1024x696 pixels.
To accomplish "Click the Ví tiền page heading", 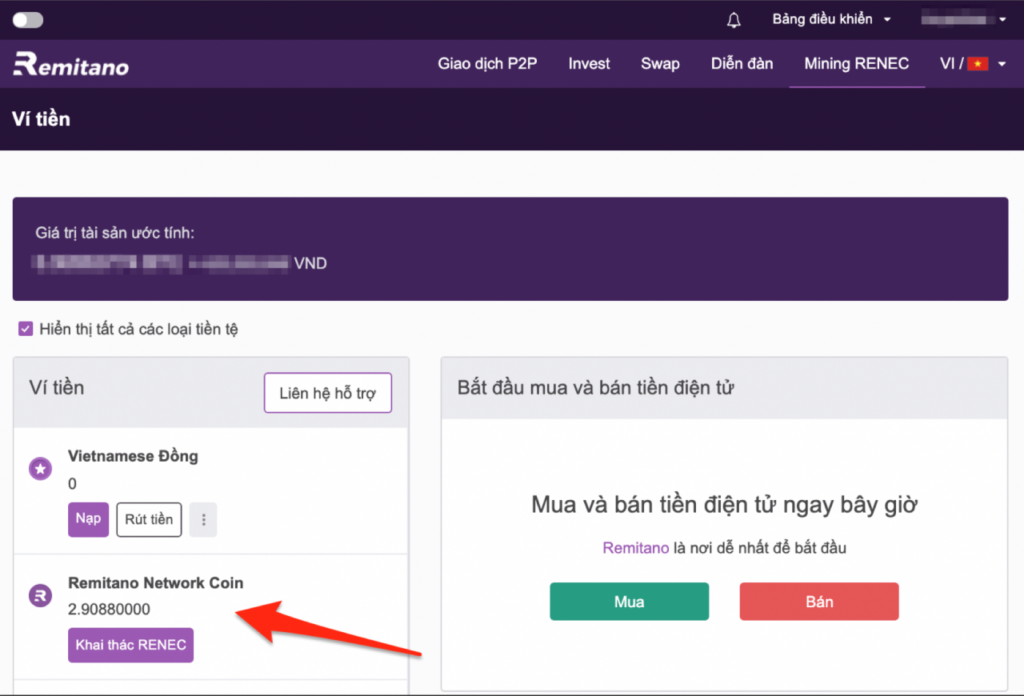I will pyautogui.click(x=41, y=119).
